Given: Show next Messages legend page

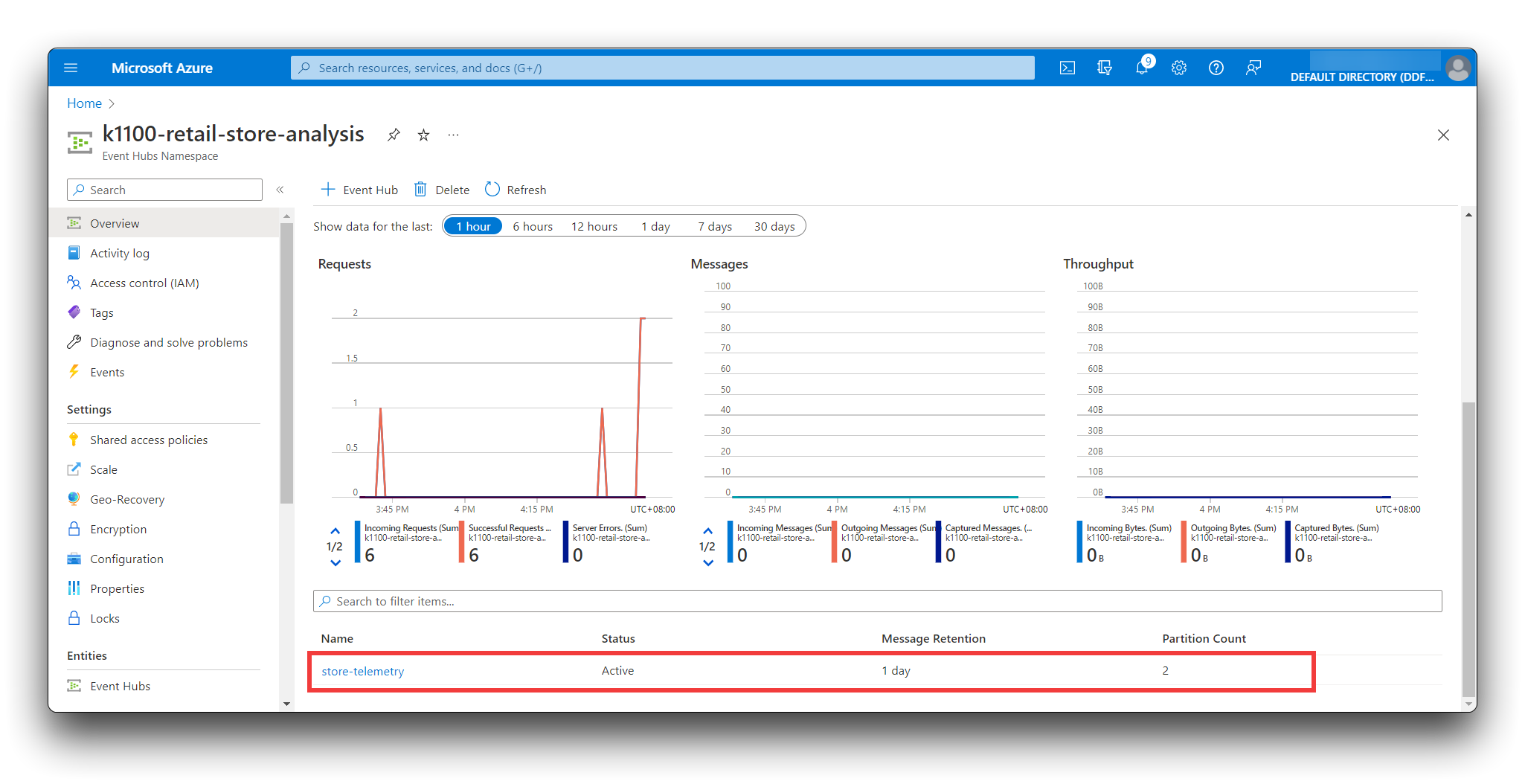Looking at the screenshot, I should point(707,563).
